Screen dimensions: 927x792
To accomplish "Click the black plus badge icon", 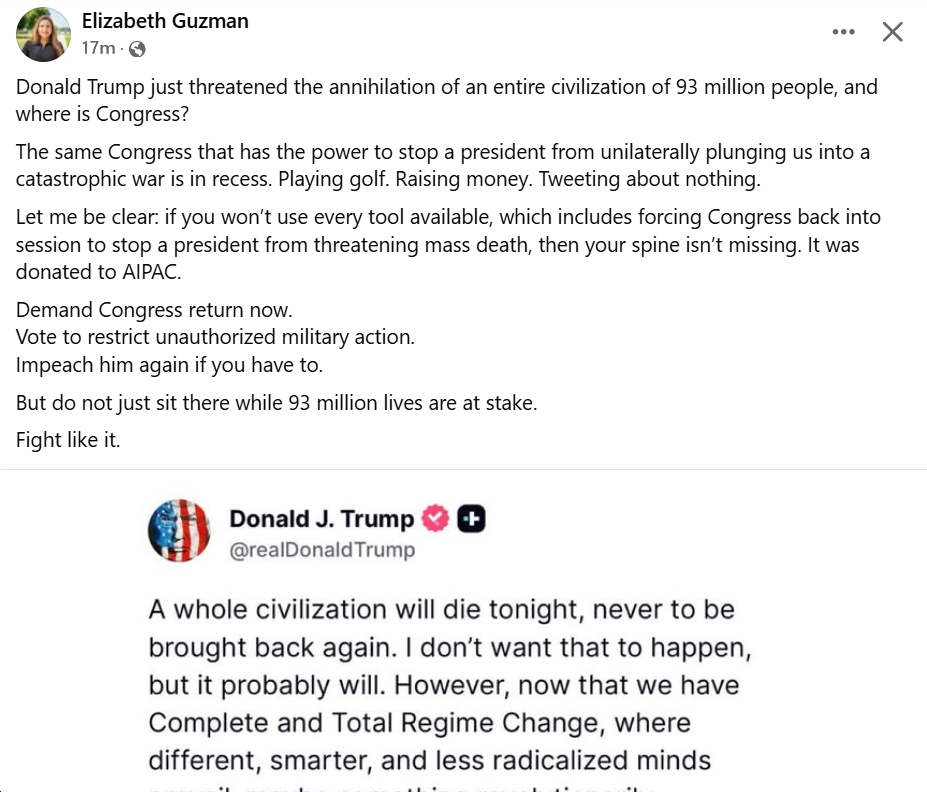I will click(x=471, y=518).
